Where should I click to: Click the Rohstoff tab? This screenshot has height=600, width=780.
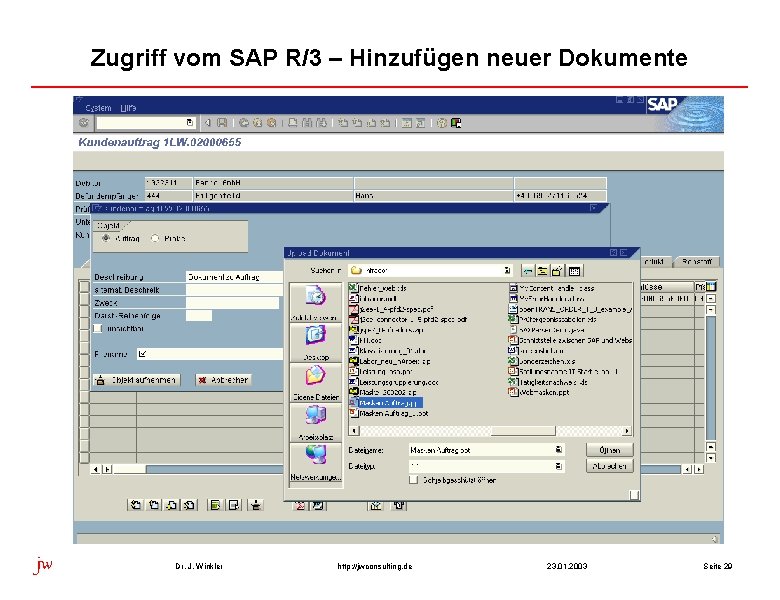[x=696, y=262]
